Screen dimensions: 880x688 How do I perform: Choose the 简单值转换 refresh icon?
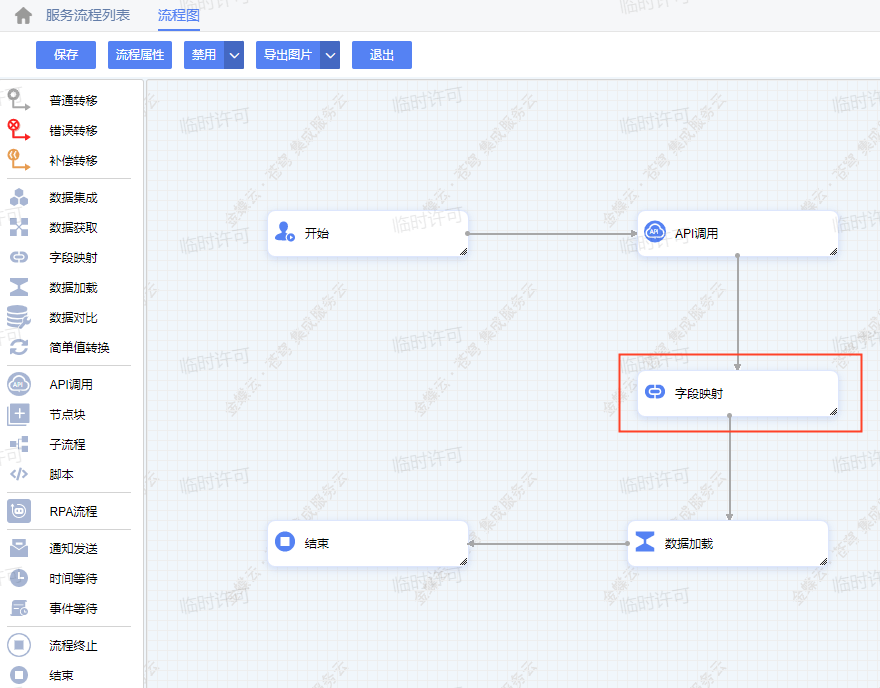(x=19, y=348)
